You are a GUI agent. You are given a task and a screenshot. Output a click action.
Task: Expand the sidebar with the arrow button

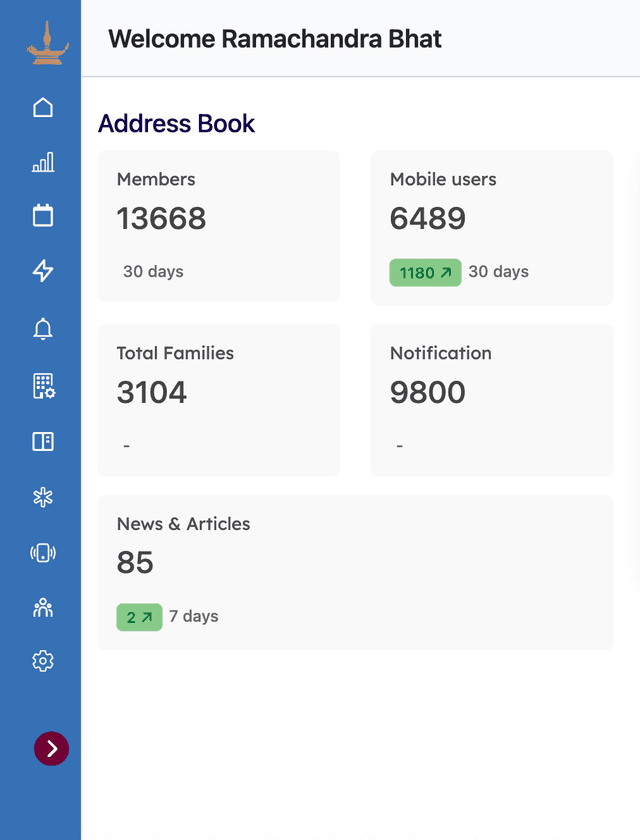51,748
